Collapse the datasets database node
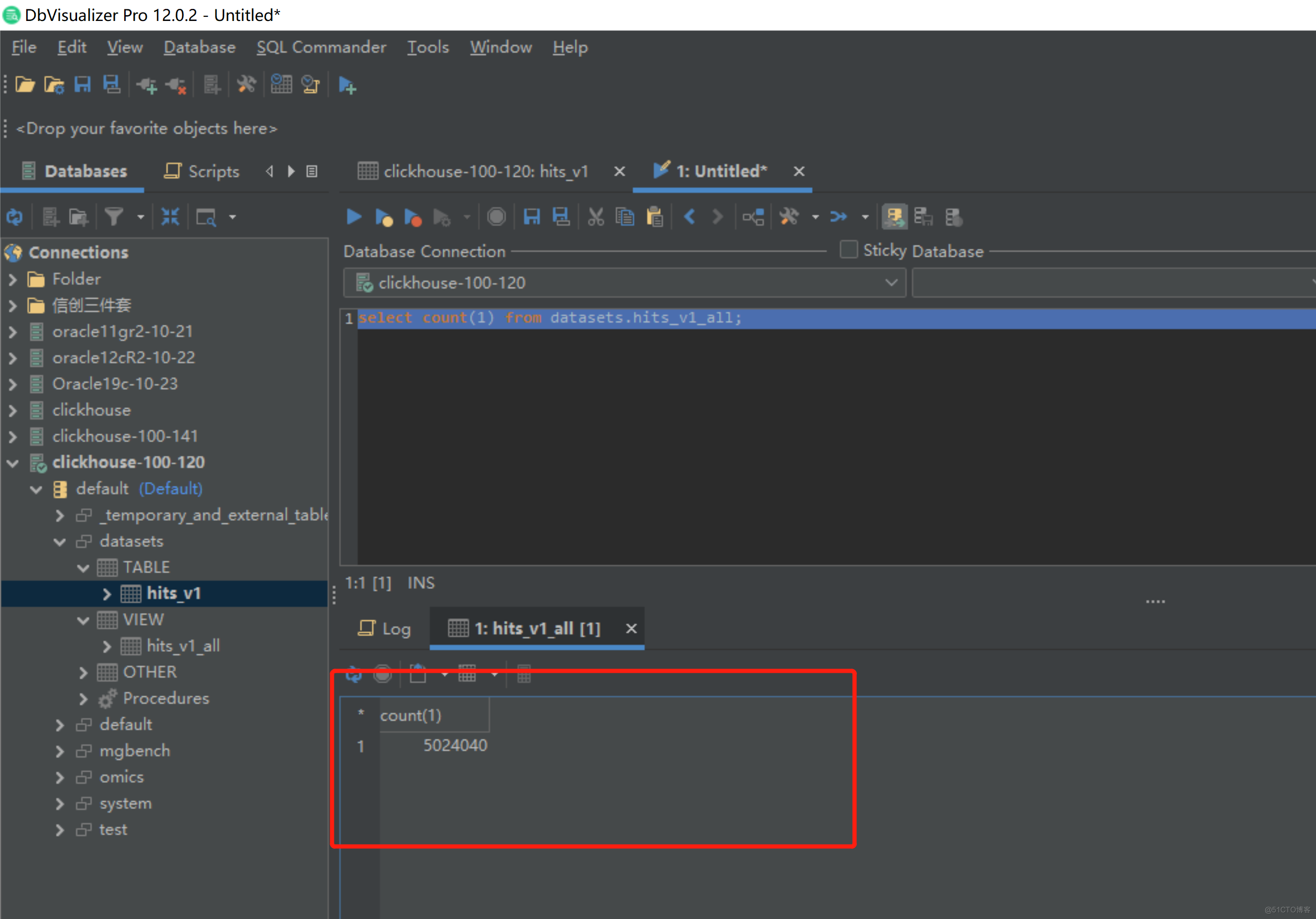This screenshot has height=919, width=1316. 60,541
